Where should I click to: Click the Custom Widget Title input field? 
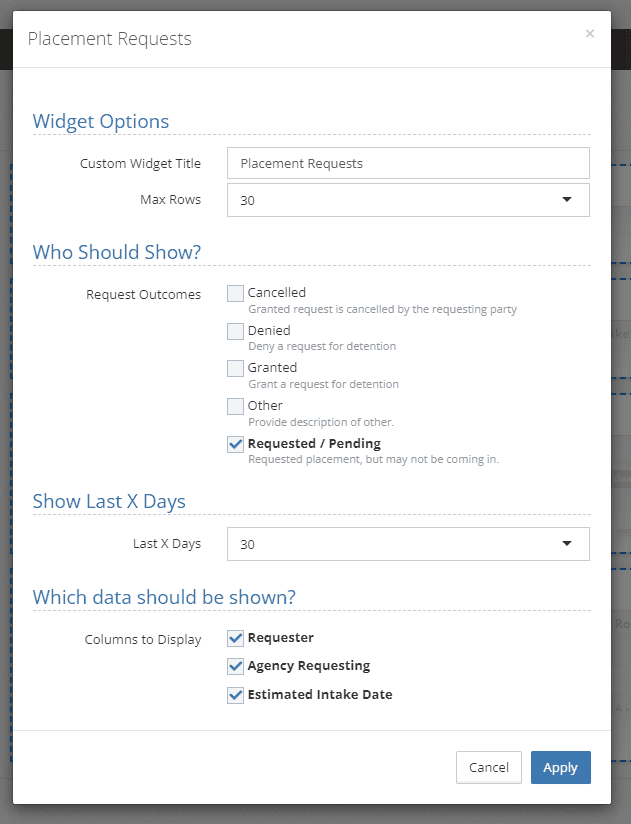click(408, 163)
